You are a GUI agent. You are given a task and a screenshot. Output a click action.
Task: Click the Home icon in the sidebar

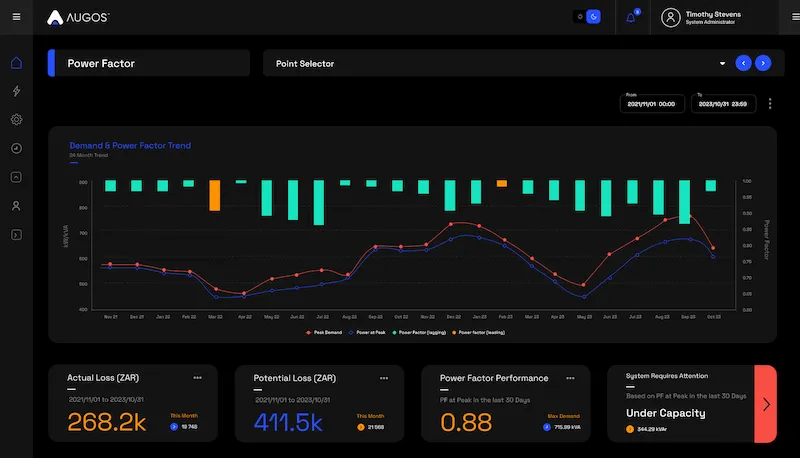click(x=16, y=63)
